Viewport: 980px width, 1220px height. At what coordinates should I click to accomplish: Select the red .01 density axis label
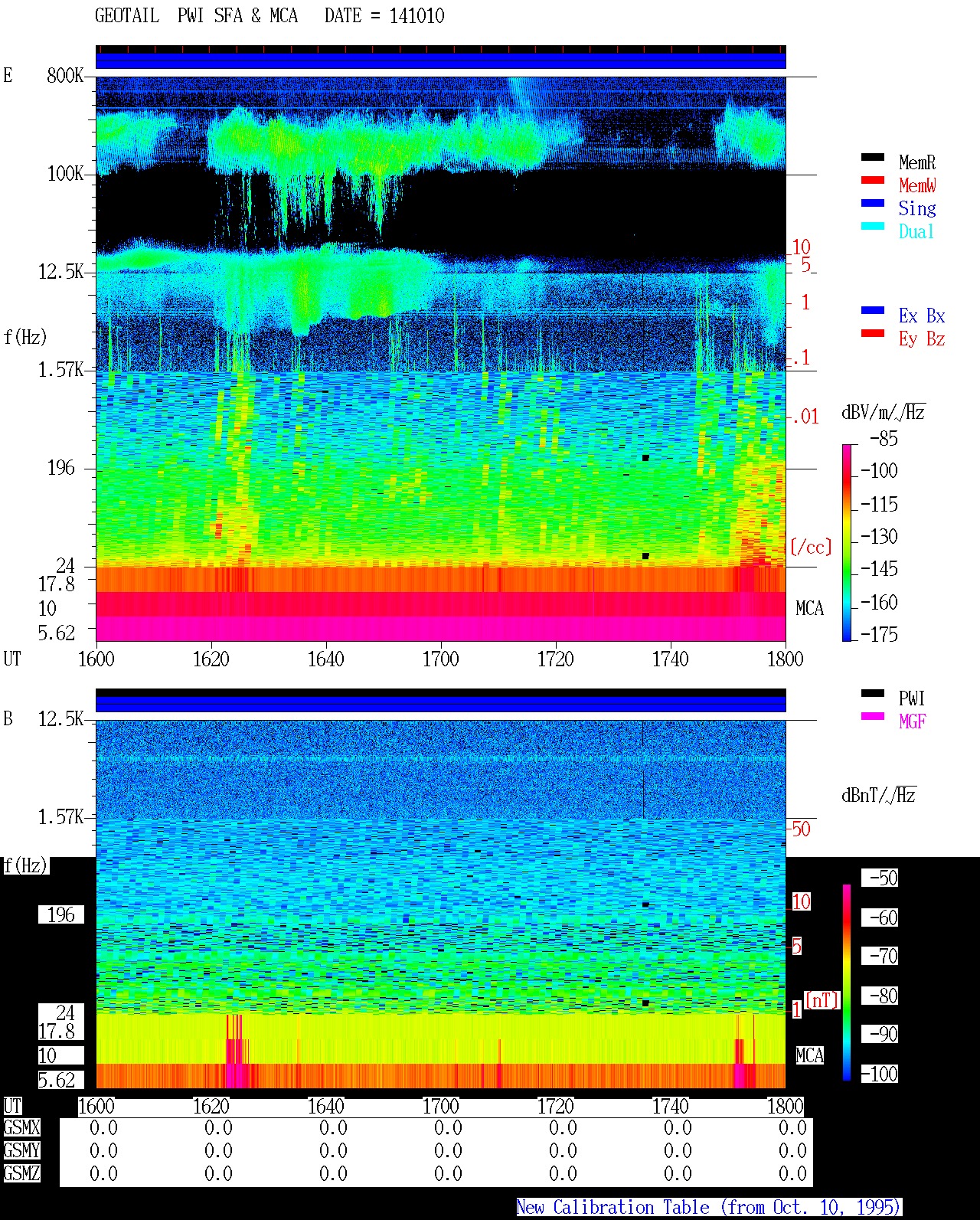pyautogui.click(x=805, y=417)
